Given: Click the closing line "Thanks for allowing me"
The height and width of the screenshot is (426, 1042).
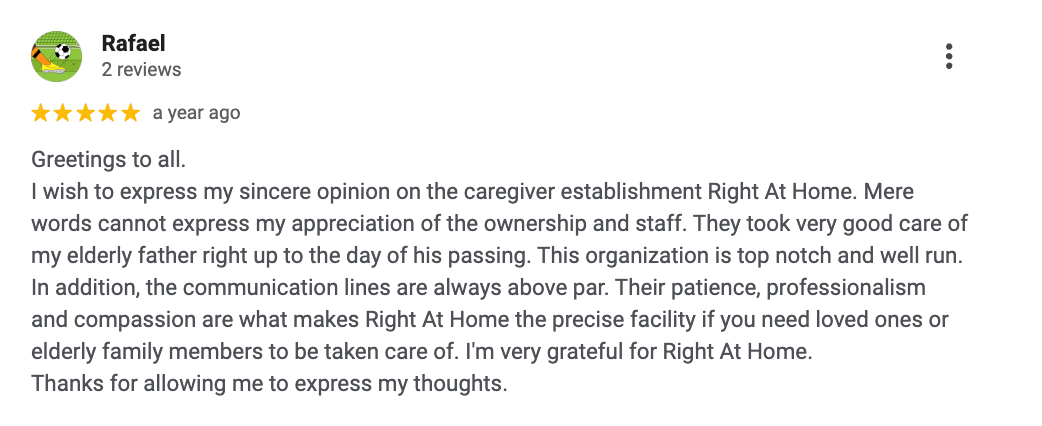Looking at the screenshot, I should [270, 384].
